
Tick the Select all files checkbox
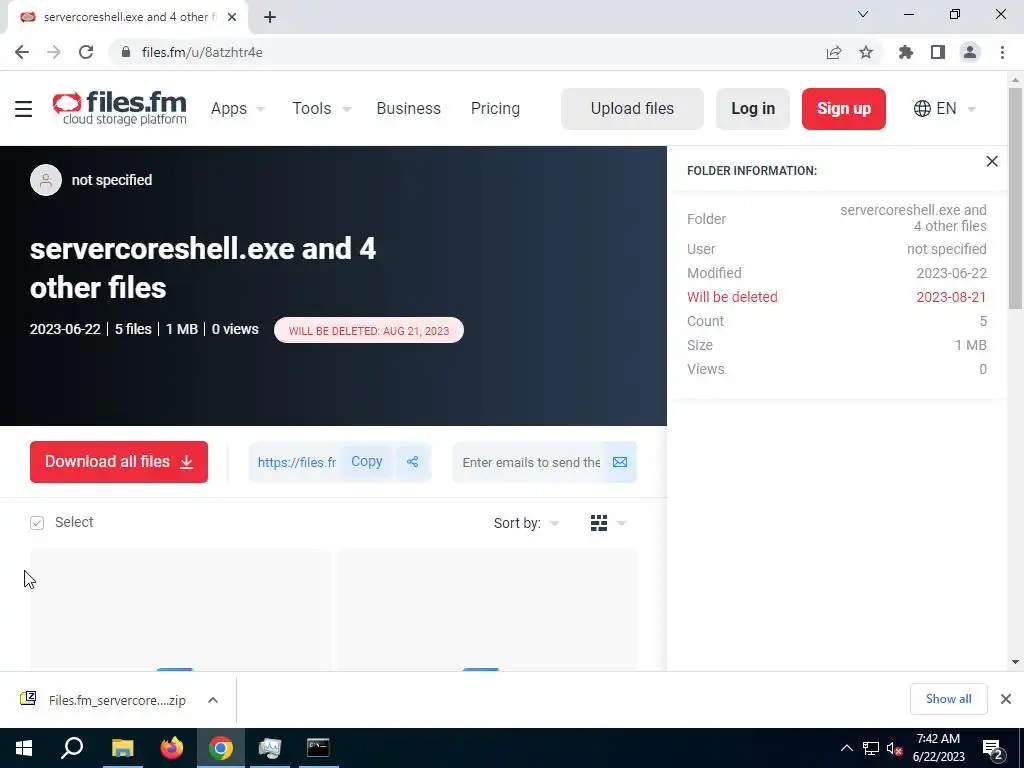tap(37, 523)
